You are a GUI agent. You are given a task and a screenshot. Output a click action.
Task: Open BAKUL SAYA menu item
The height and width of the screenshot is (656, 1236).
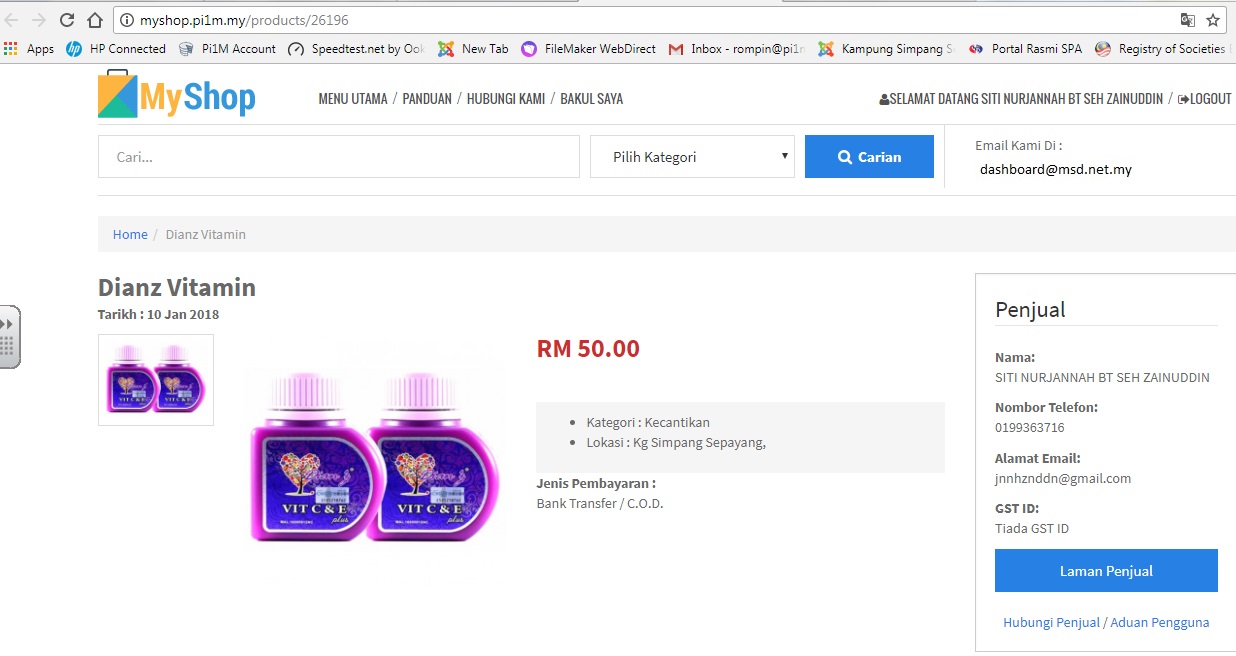point(591,99)
